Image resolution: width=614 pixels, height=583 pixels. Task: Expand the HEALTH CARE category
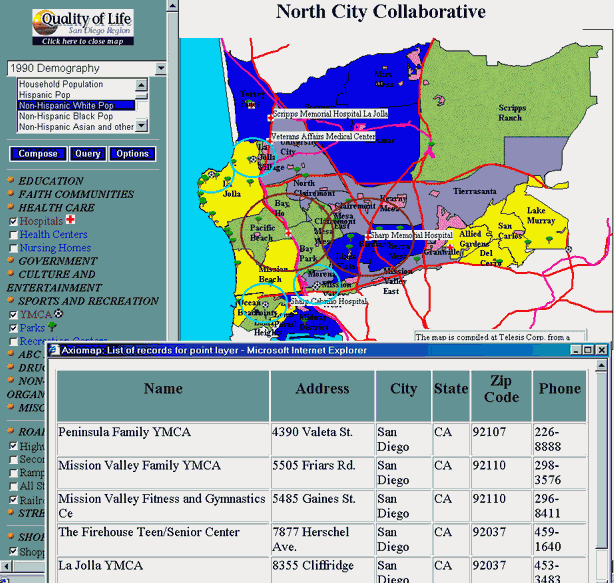[60, 208]
